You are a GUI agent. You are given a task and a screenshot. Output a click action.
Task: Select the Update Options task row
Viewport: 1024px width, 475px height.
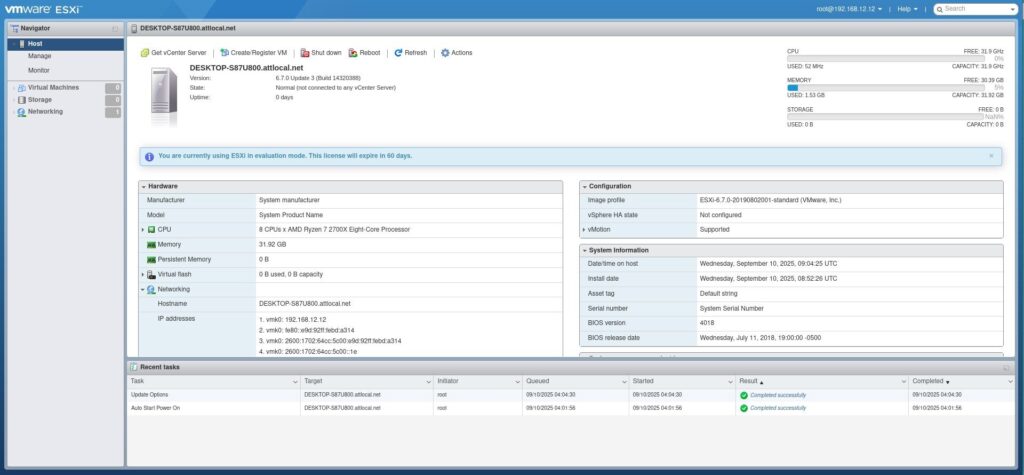[570, 395]
